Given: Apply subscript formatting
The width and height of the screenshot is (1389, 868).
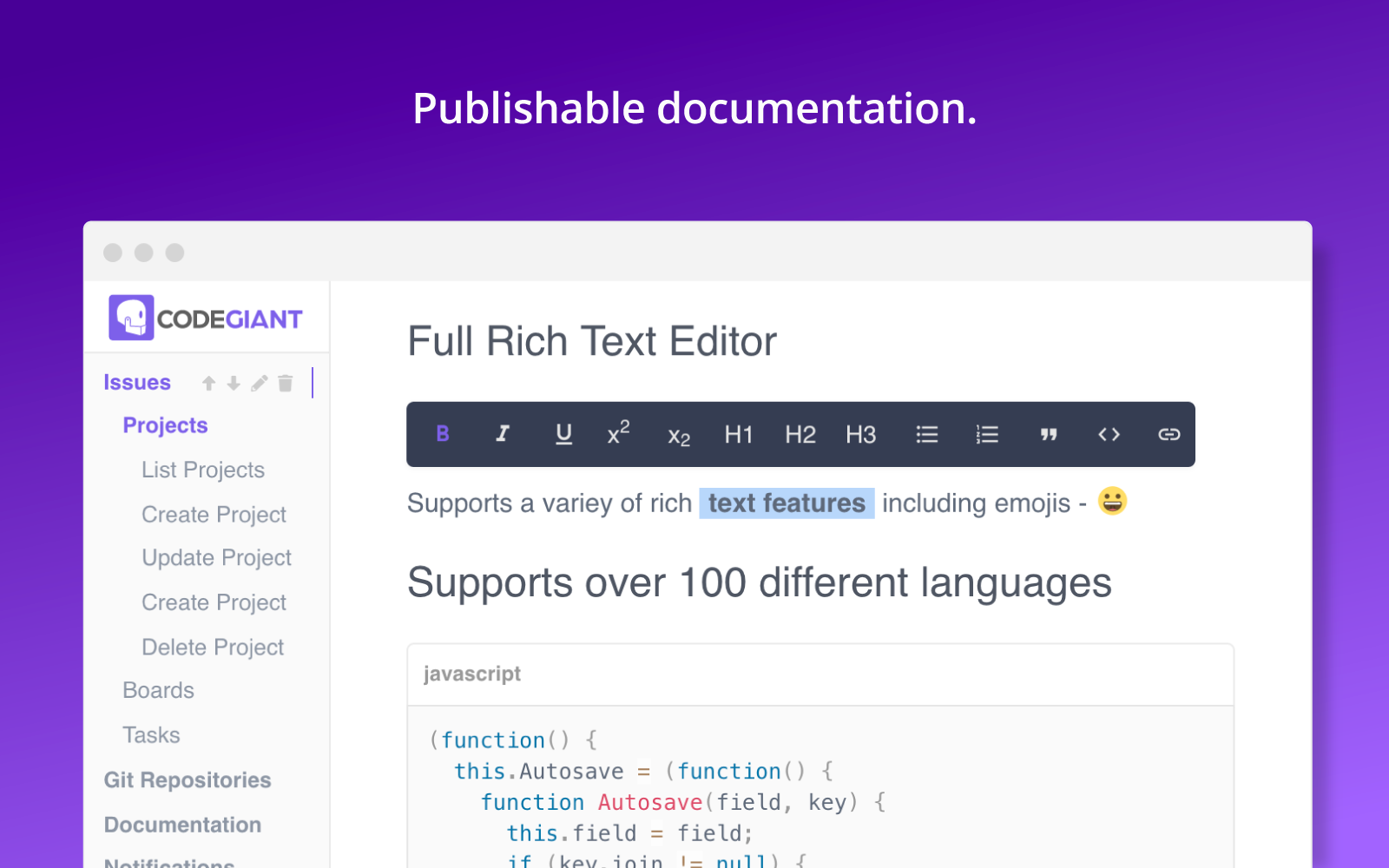Looking at the screenshot, I should (679, 437).
